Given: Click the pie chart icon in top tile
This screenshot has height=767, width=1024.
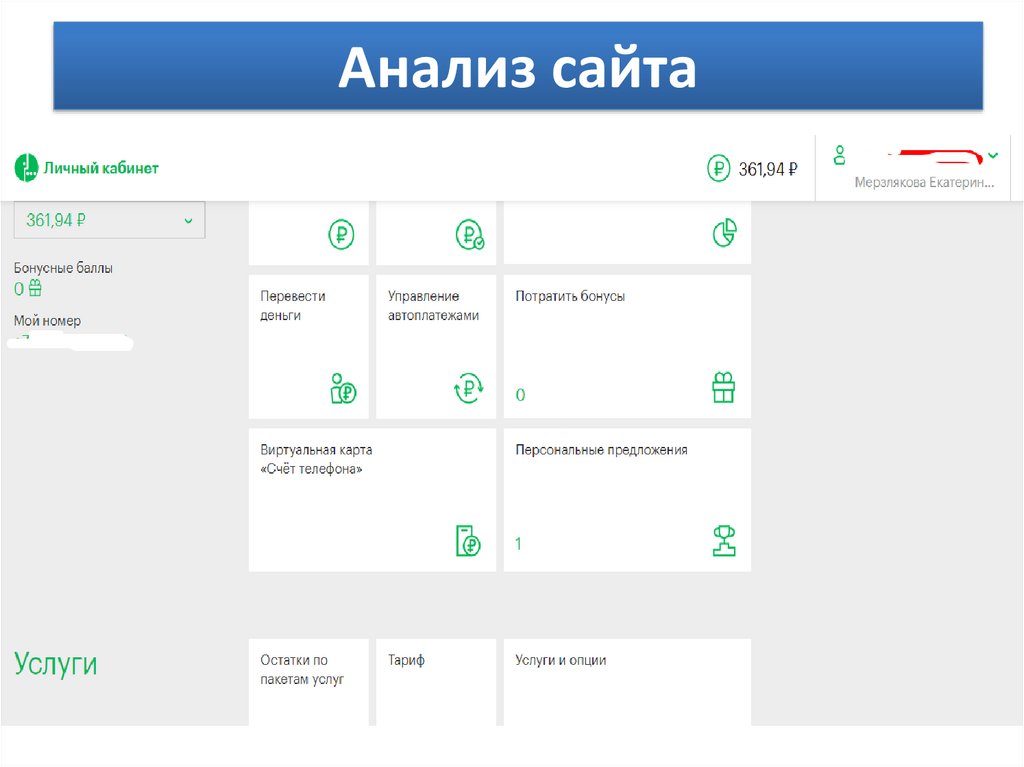Looking at the screenshot, I should 724,233.
